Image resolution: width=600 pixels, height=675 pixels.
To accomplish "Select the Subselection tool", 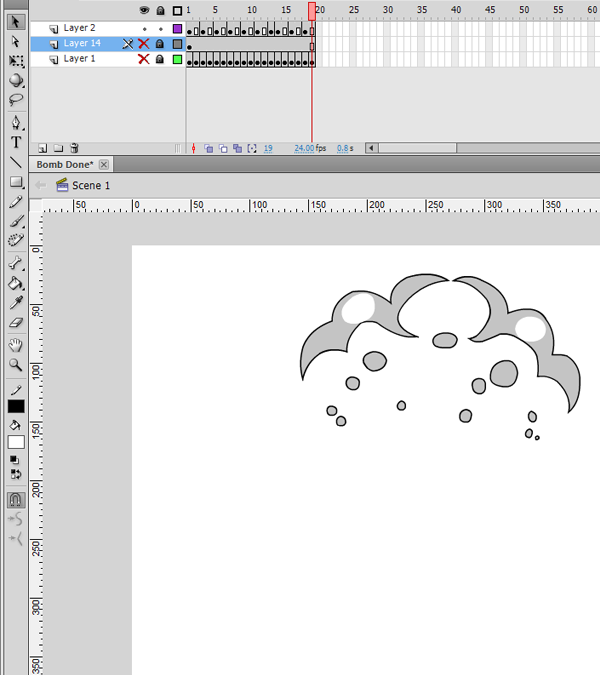I will 16,42.
